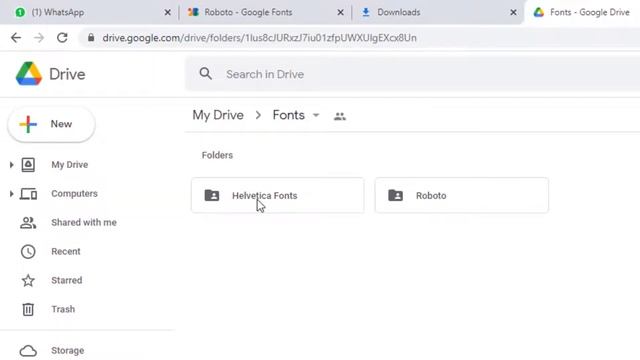Expand the My Drive tree arrow
640x360 pixels.
coord(11,165)
